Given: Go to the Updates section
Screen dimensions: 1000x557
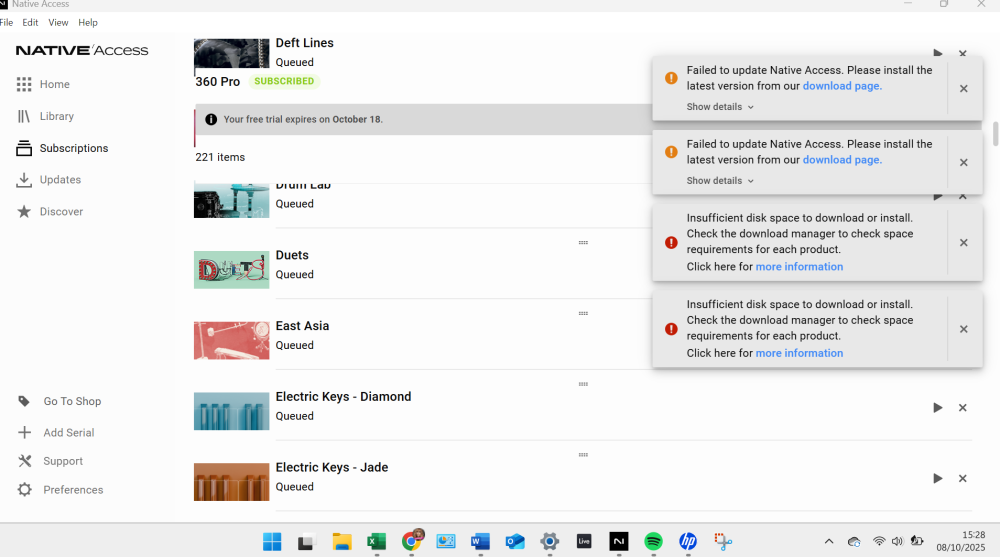Looking at the screenshot, I should (x=48, y=180).
